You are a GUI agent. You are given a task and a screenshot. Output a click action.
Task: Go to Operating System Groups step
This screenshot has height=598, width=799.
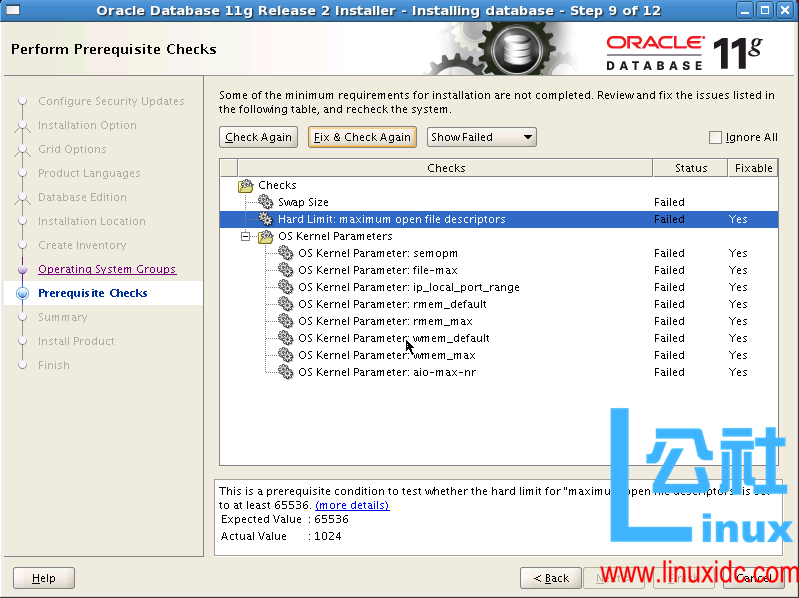pos(107,269)
